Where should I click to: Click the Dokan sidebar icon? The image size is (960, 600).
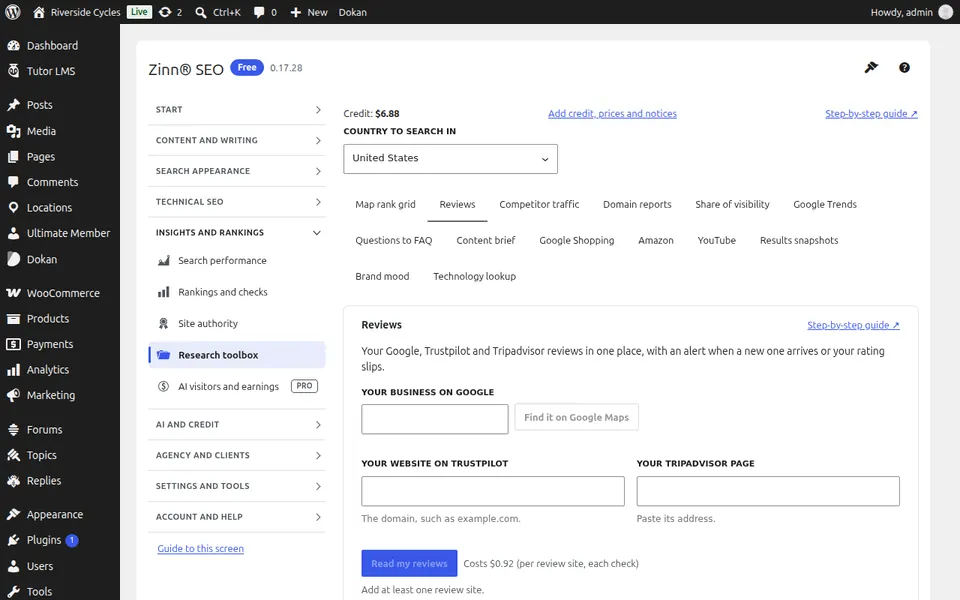pos(13,259)
